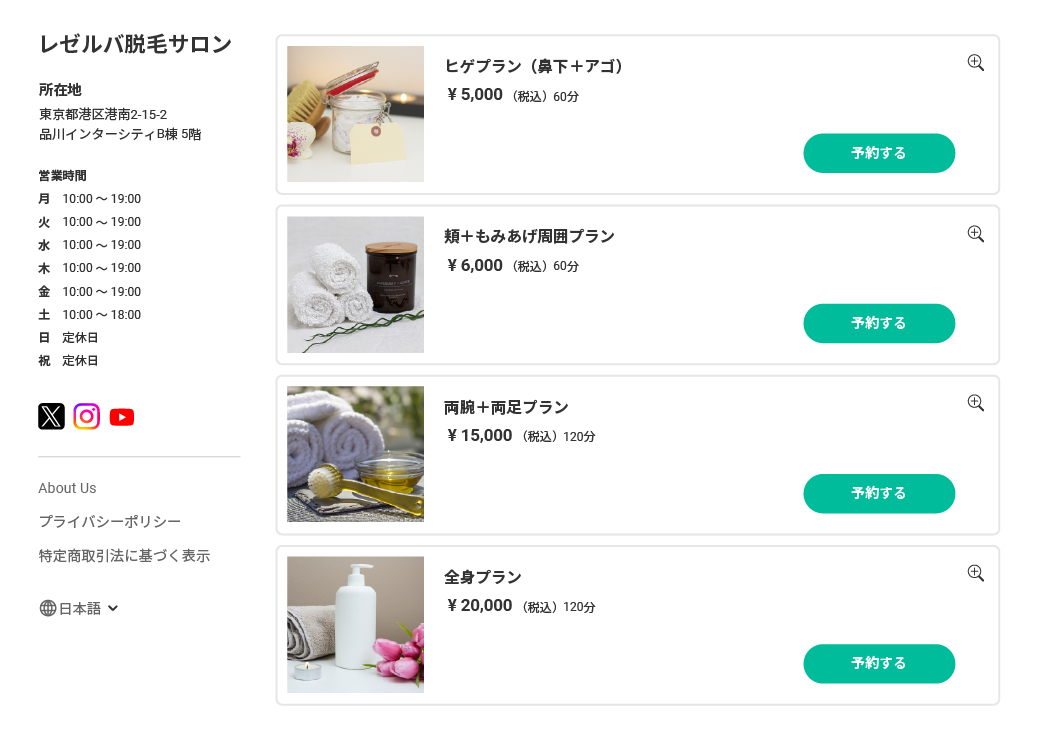Click magnifier icon for 両腕＋両足プラン
The width and height of the screenshot is (1037, 740).
coord(976,403)
